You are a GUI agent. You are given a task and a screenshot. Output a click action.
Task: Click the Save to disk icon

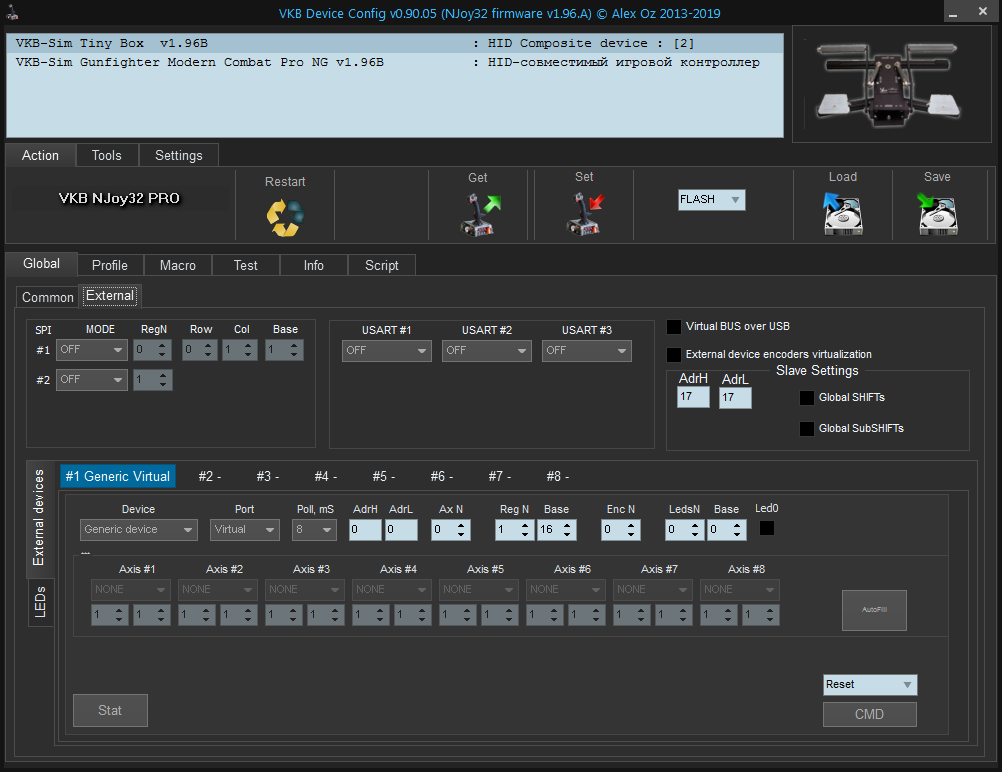937,213
